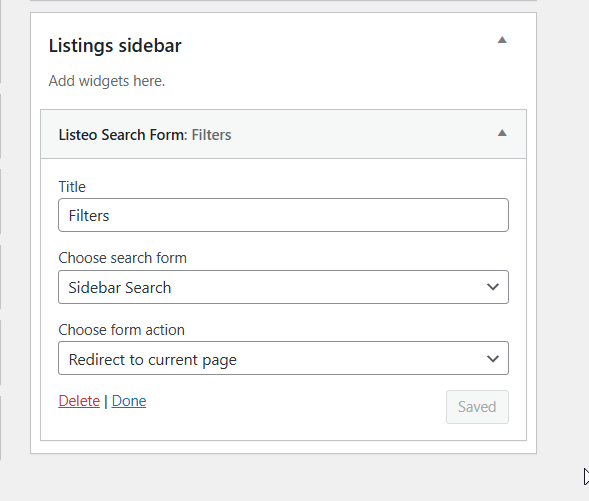Click the chevron beside Sidebar Search
The width and height of the screenshot is (589, 501).
(492, 287)
